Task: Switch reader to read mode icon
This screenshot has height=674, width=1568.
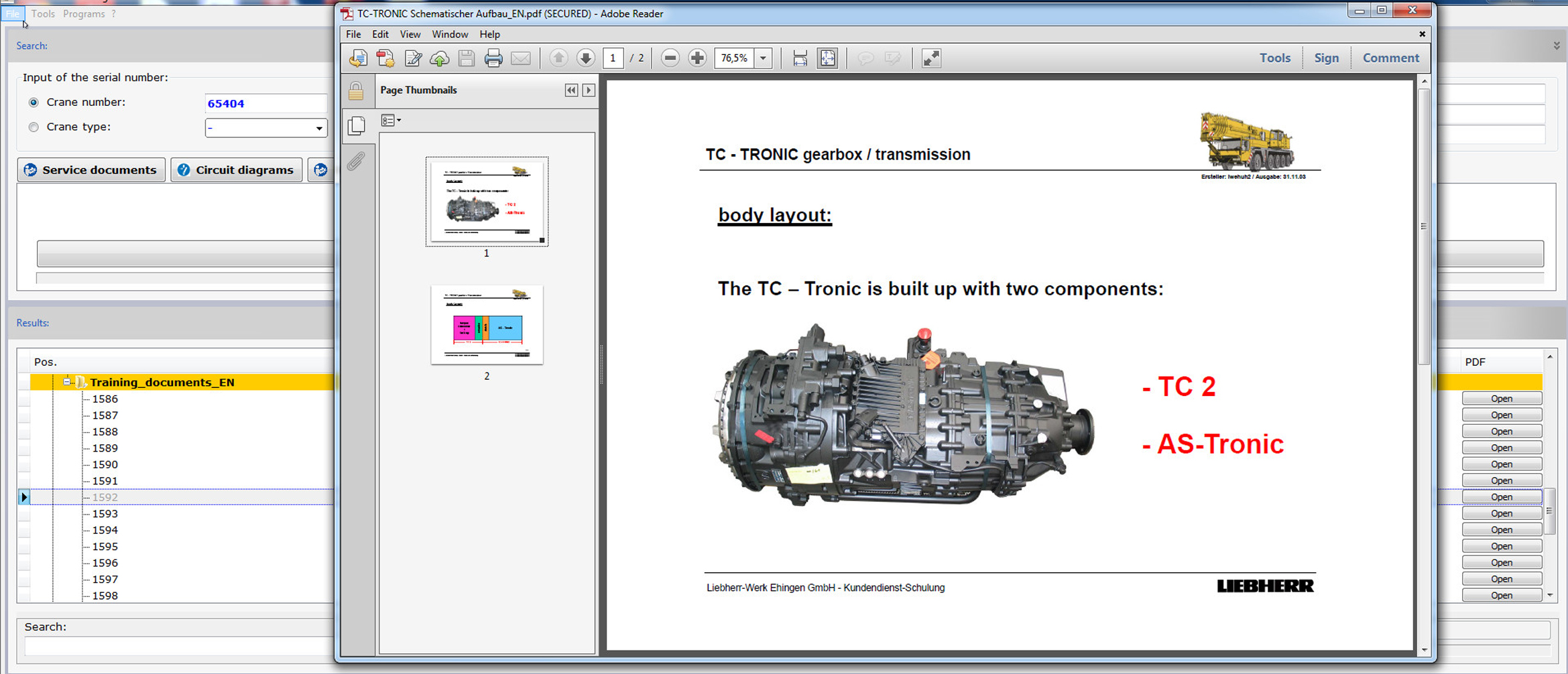Action: pyautogui.click(x=931, y=58)
